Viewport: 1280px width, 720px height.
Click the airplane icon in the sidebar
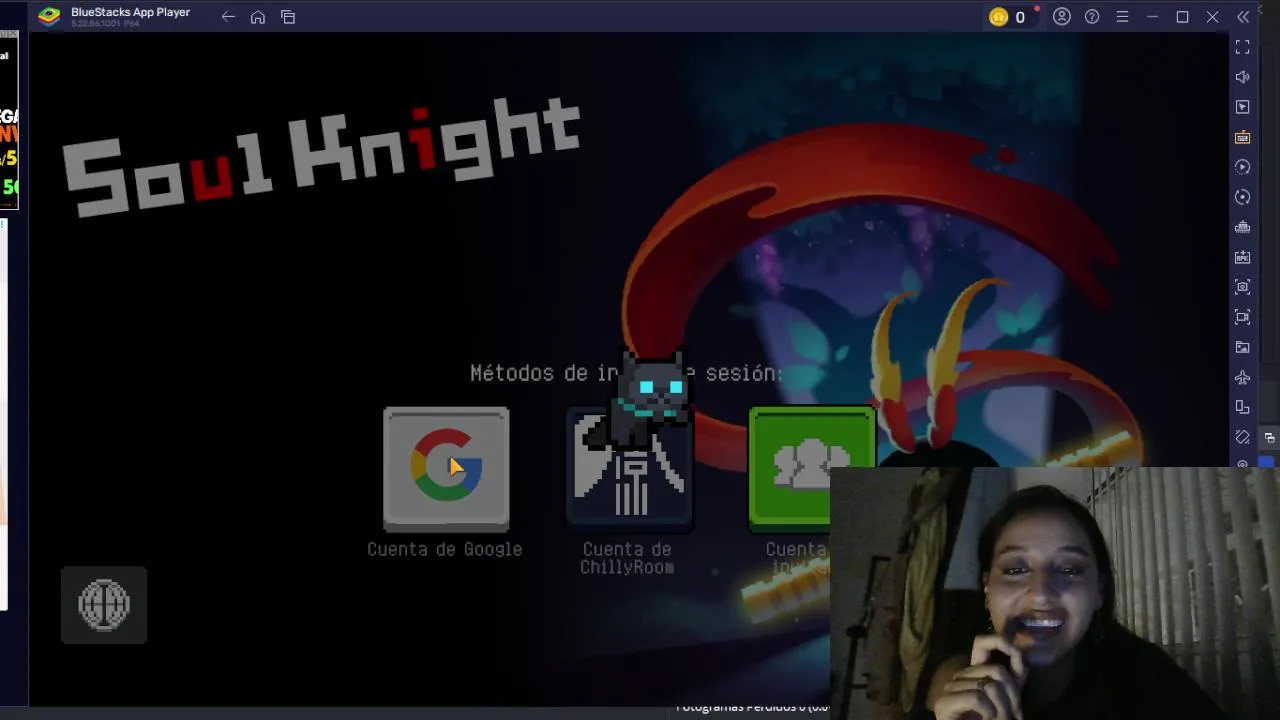[1243, 377]
